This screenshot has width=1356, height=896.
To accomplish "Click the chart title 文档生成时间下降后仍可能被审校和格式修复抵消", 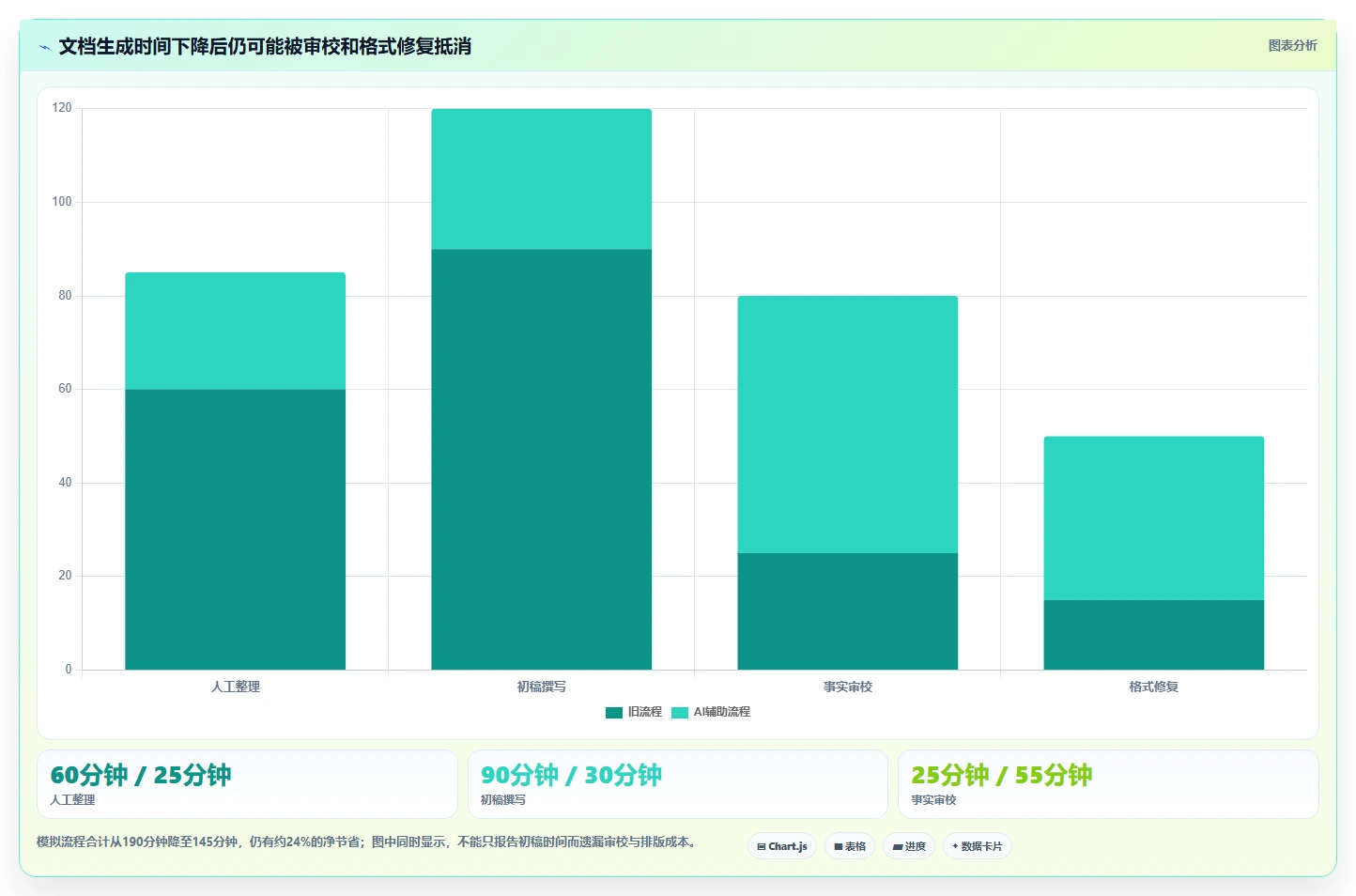I will point(265,46).
